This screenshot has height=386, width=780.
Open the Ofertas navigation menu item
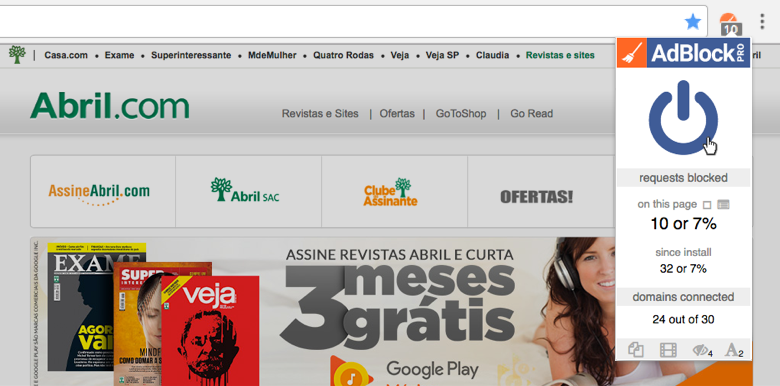pos(397,114)
